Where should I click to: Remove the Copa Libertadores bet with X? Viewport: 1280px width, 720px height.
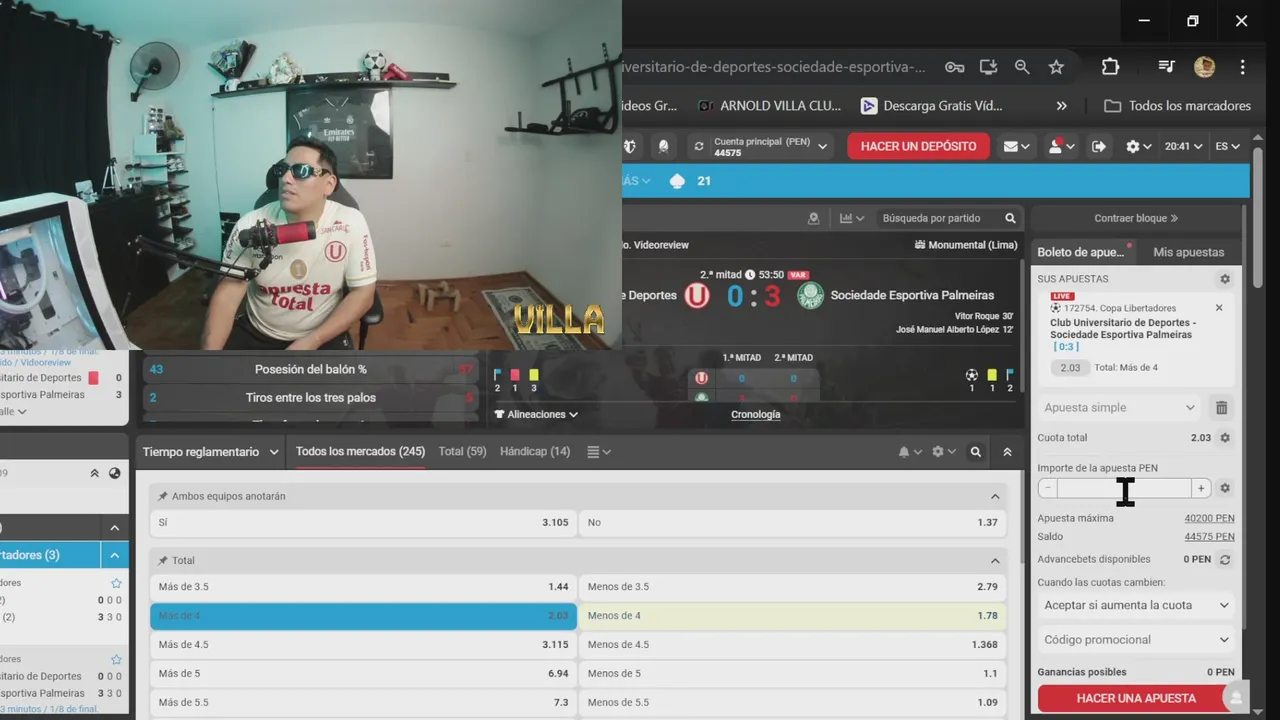[x=1219, y=308]
